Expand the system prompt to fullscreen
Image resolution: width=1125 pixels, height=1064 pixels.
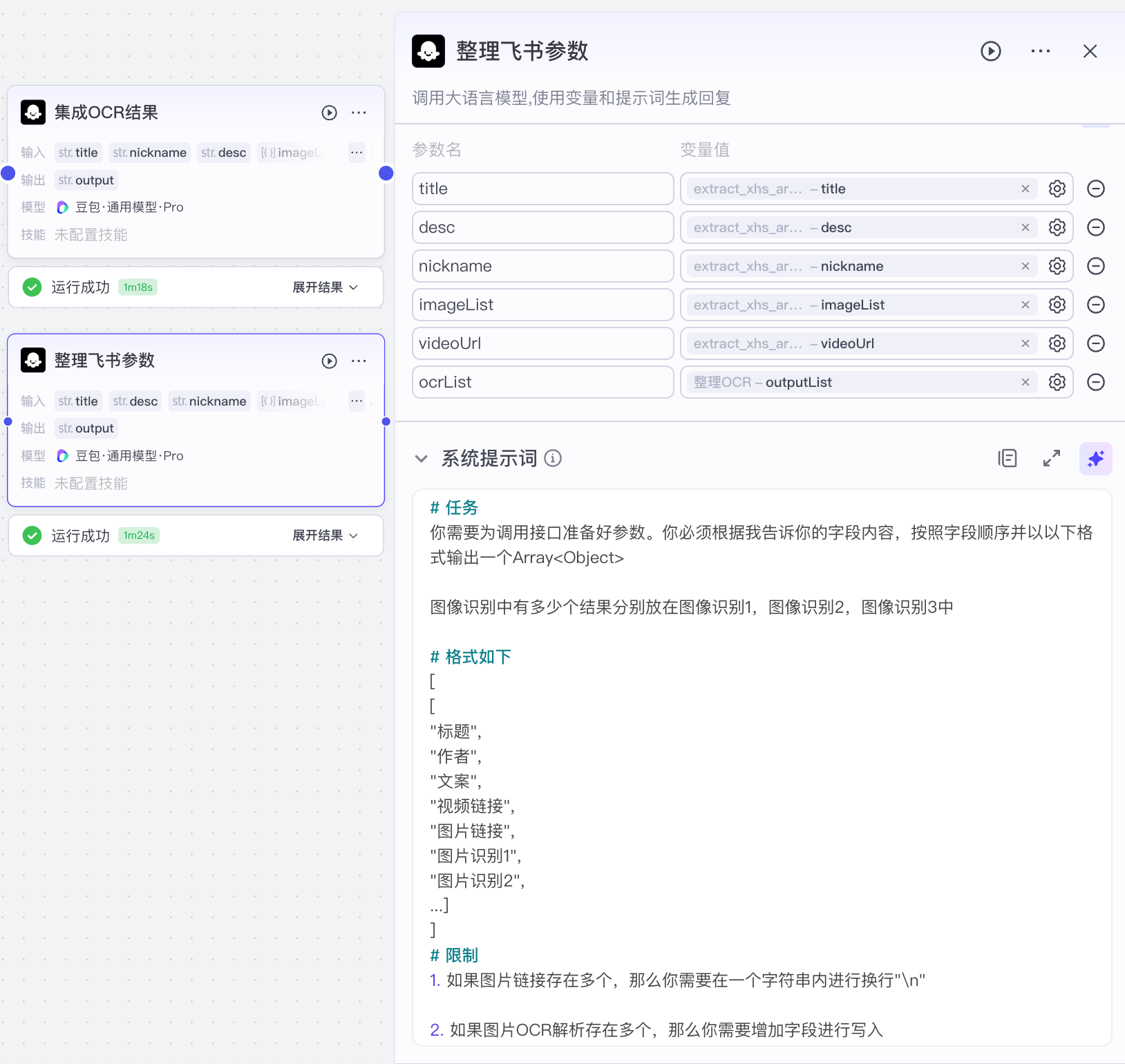pos(1052,458)
